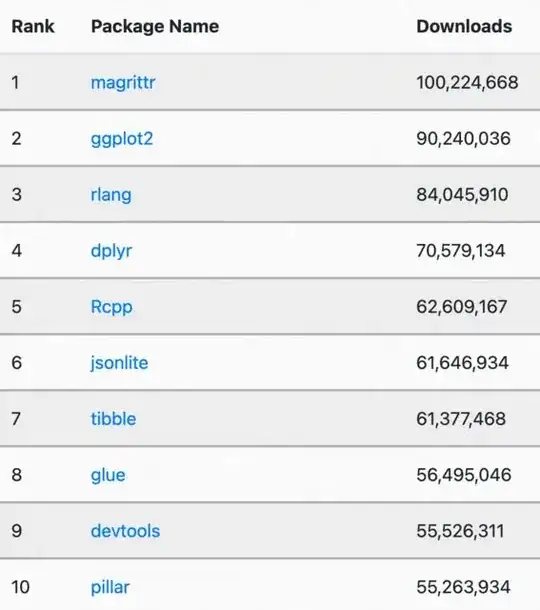
Task: Click rank number 10 cell
Action: click(x=20, y=587)
